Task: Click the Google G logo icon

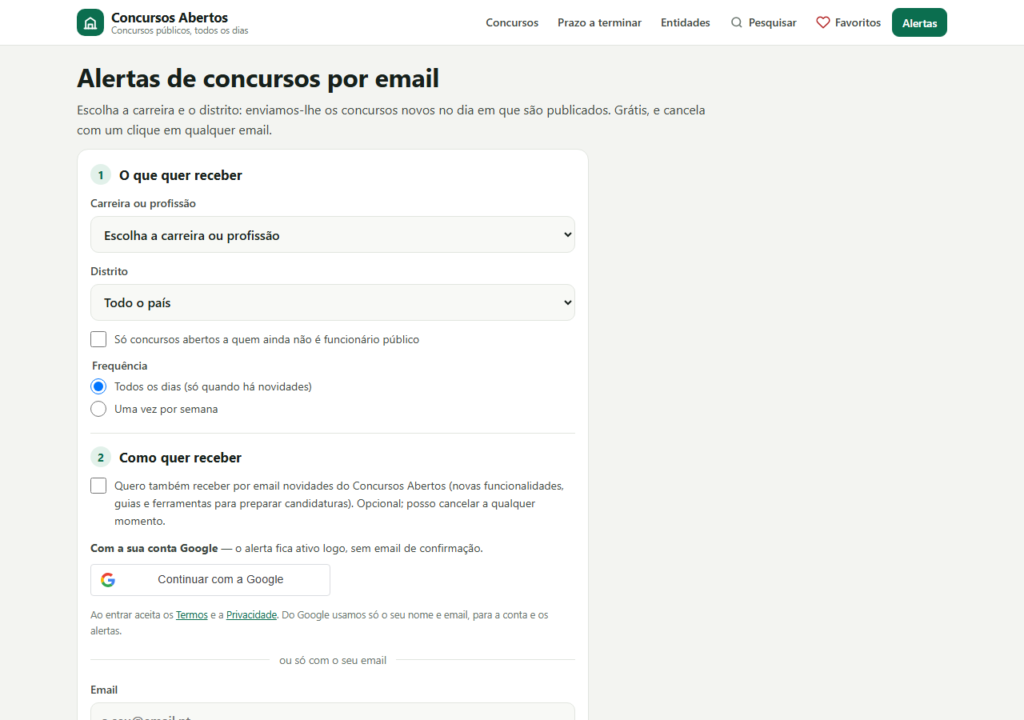Action: point(108,580)
